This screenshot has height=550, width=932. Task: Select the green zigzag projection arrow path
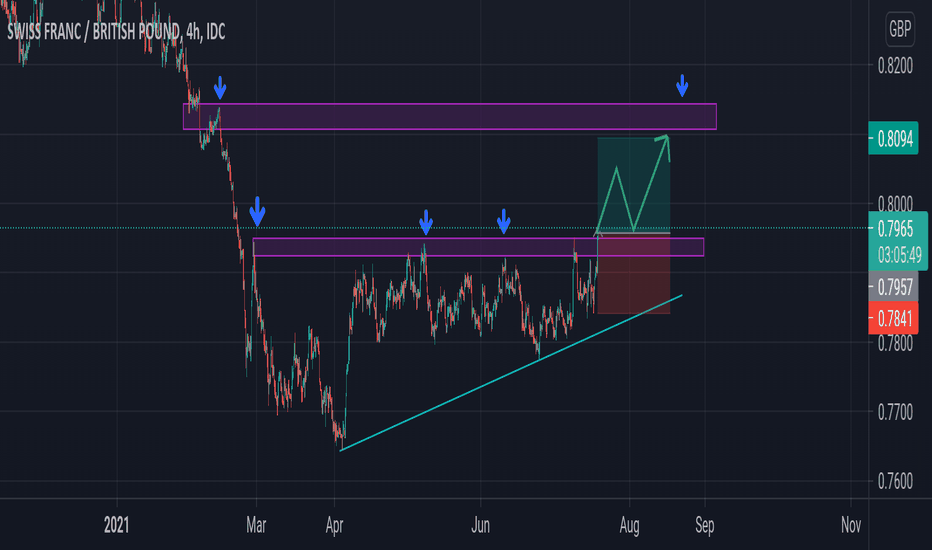[633, 184]
